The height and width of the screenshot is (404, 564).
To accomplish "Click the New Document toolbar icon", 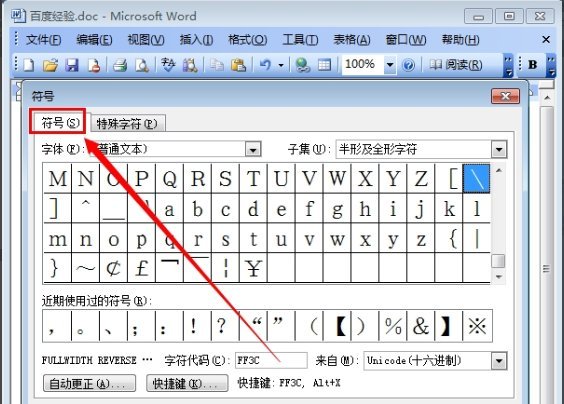I will click(x=29, y=65).
